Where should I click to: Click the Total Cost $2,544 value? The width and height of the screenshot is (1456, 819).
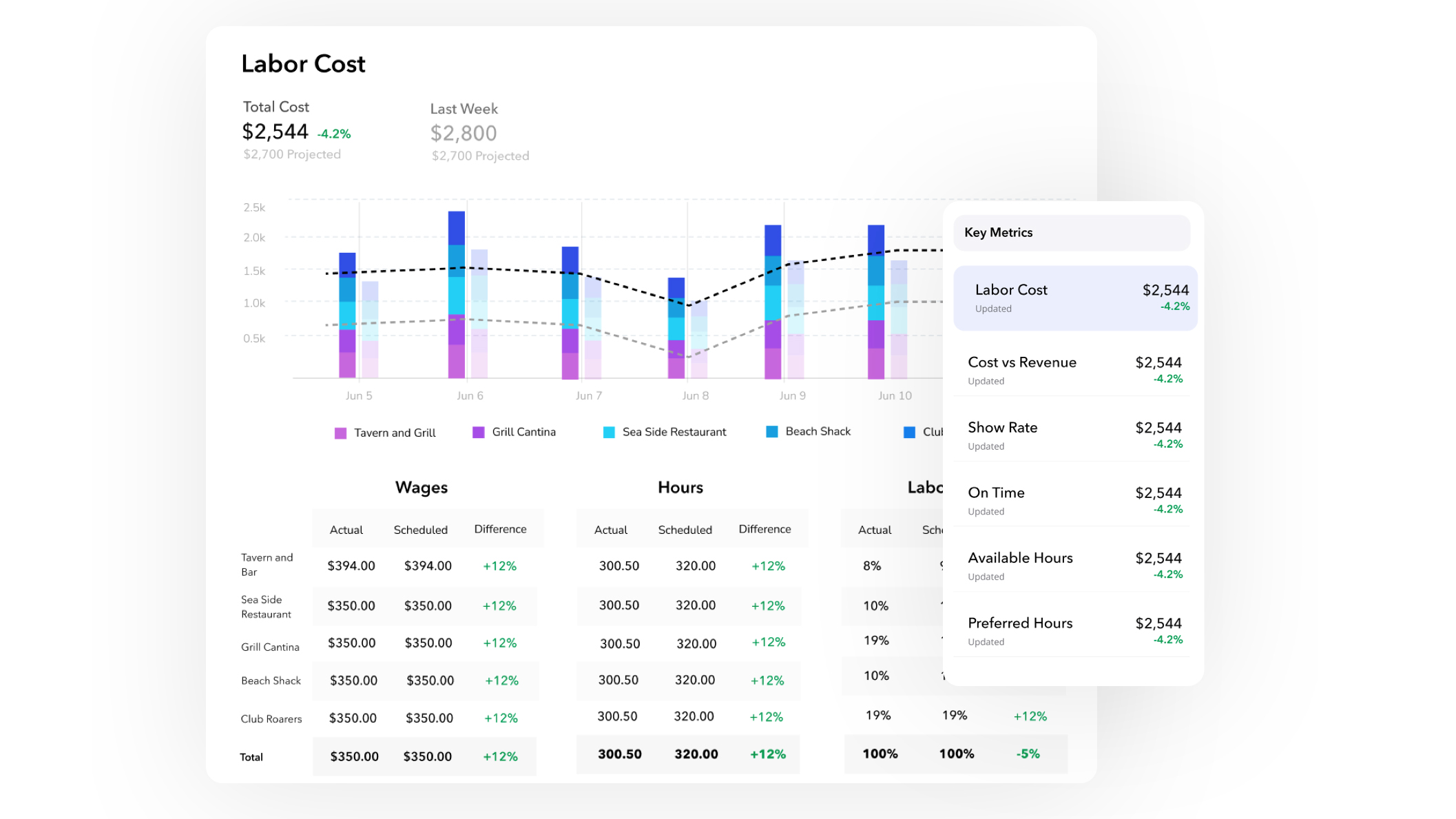pyautogui.click(x=275, y=132)
